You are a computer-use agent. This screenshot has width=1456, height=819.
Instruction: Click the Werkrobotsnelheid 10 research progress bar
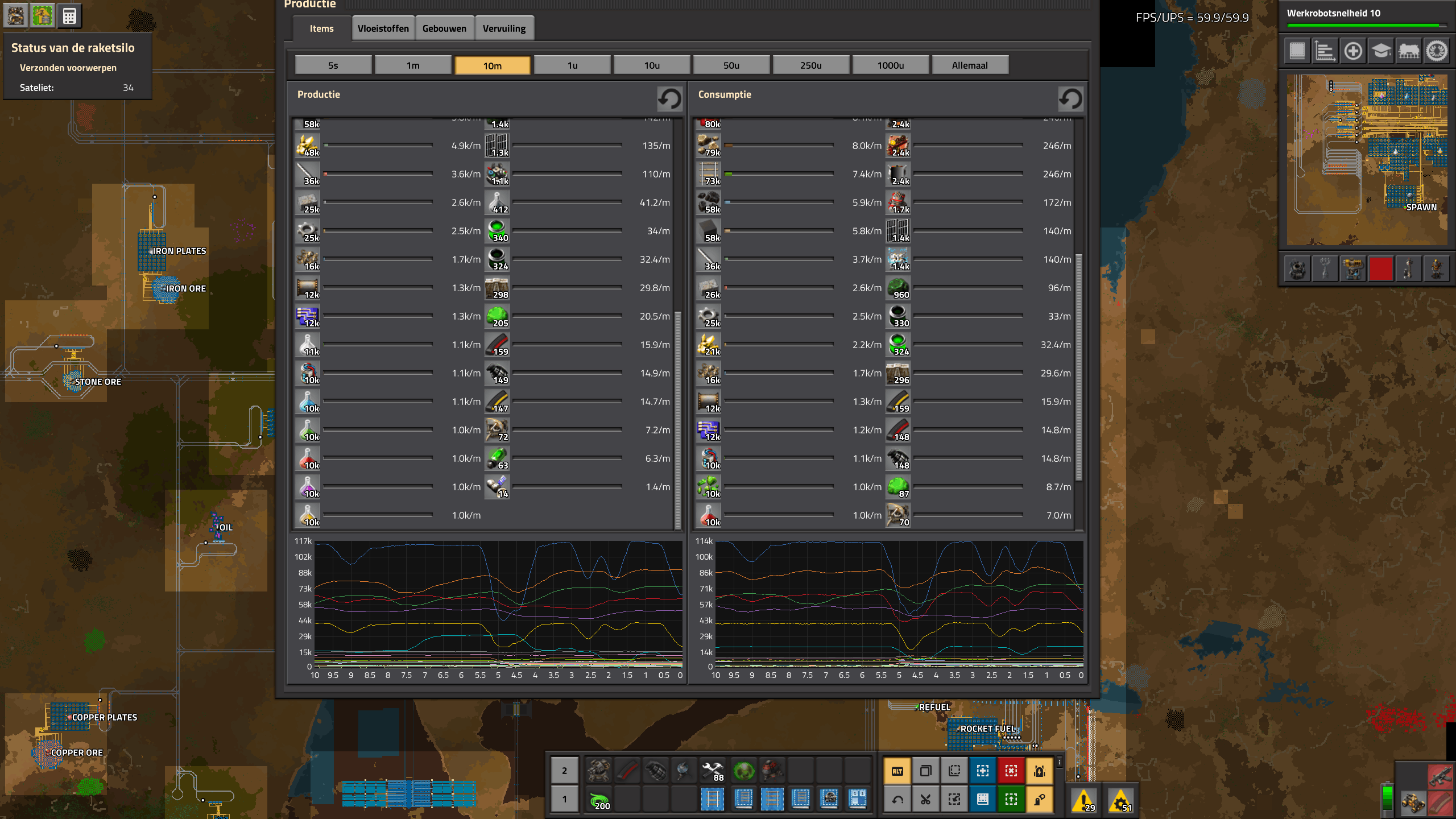1367,26
